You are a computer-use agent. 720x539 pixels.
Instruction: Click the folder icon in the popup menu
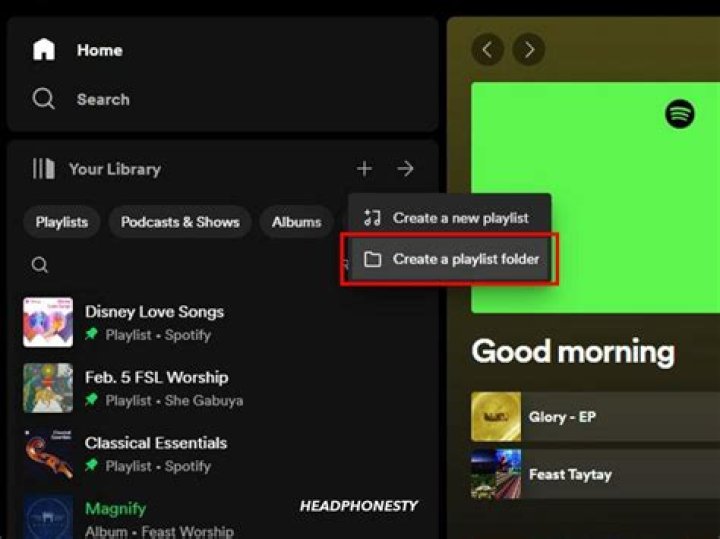click(x=372, y=259)
